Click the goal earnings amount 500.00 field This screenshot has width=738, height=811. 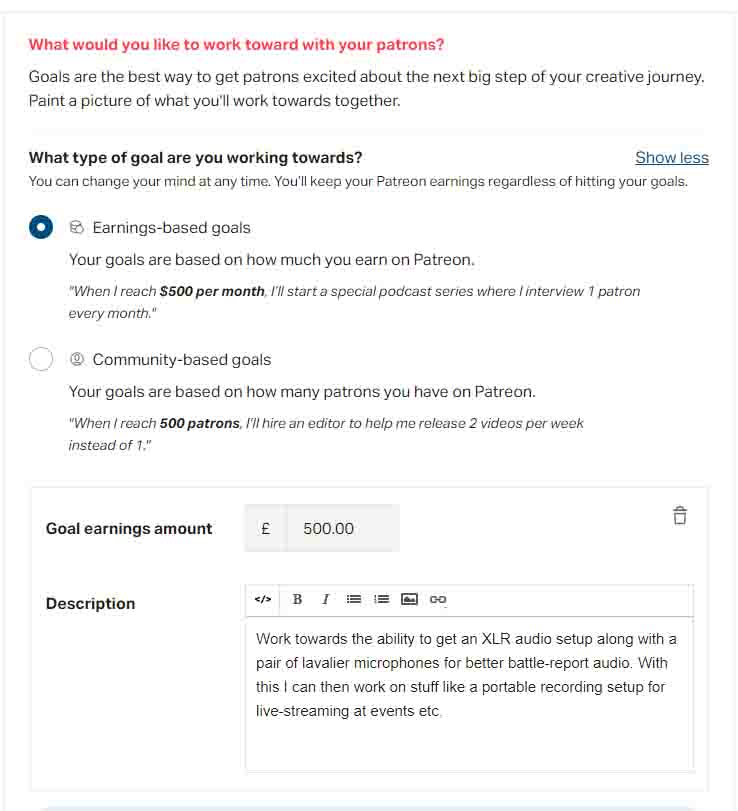(341, 528)
